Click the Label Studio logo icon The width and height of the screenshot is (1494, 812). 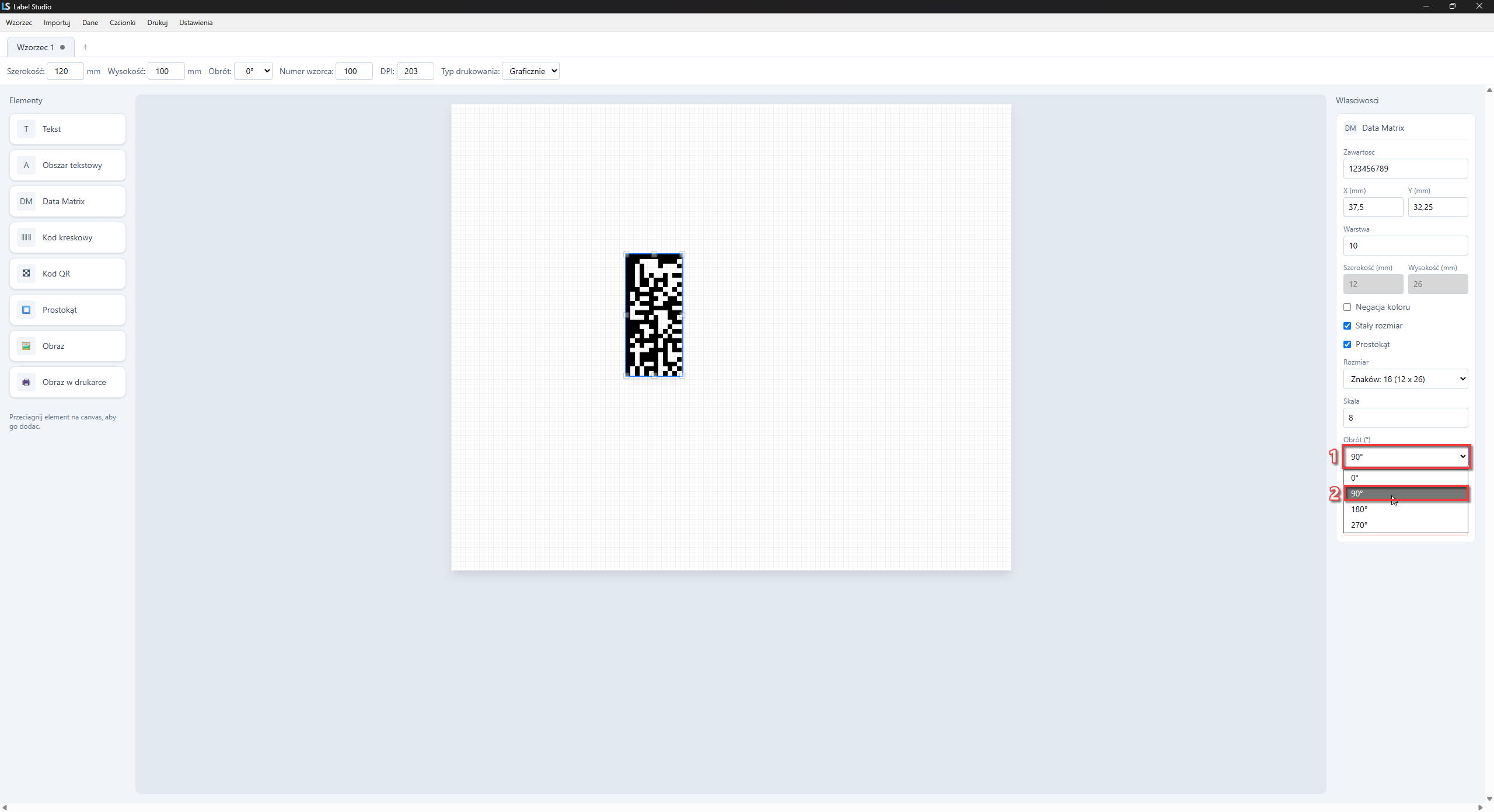click(6, 6)
